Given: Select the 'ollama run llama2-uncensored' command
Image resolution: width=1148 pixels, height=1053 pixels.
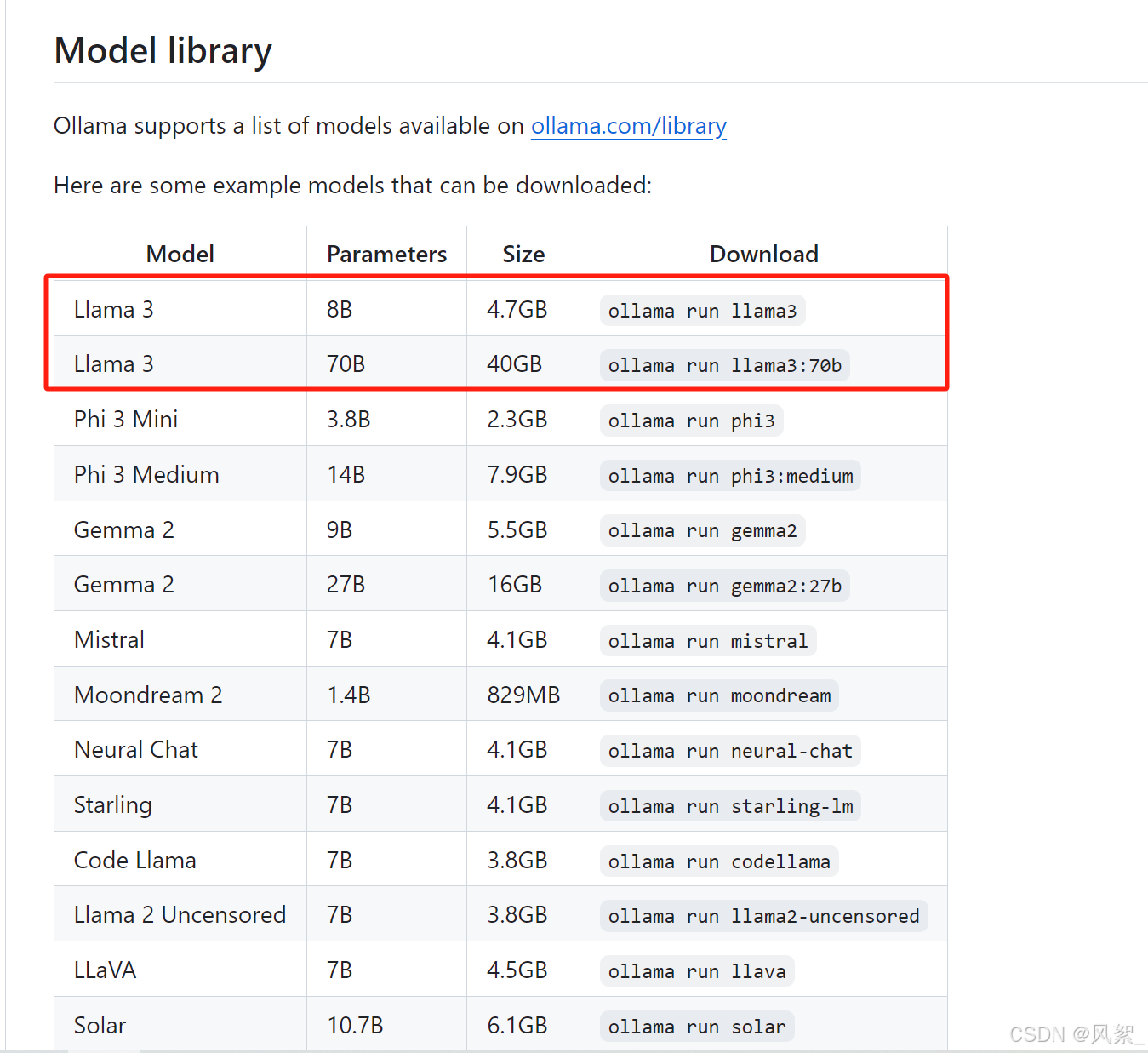Looking at the screenshot, I should pyautogui.click(x=764, y=916).
